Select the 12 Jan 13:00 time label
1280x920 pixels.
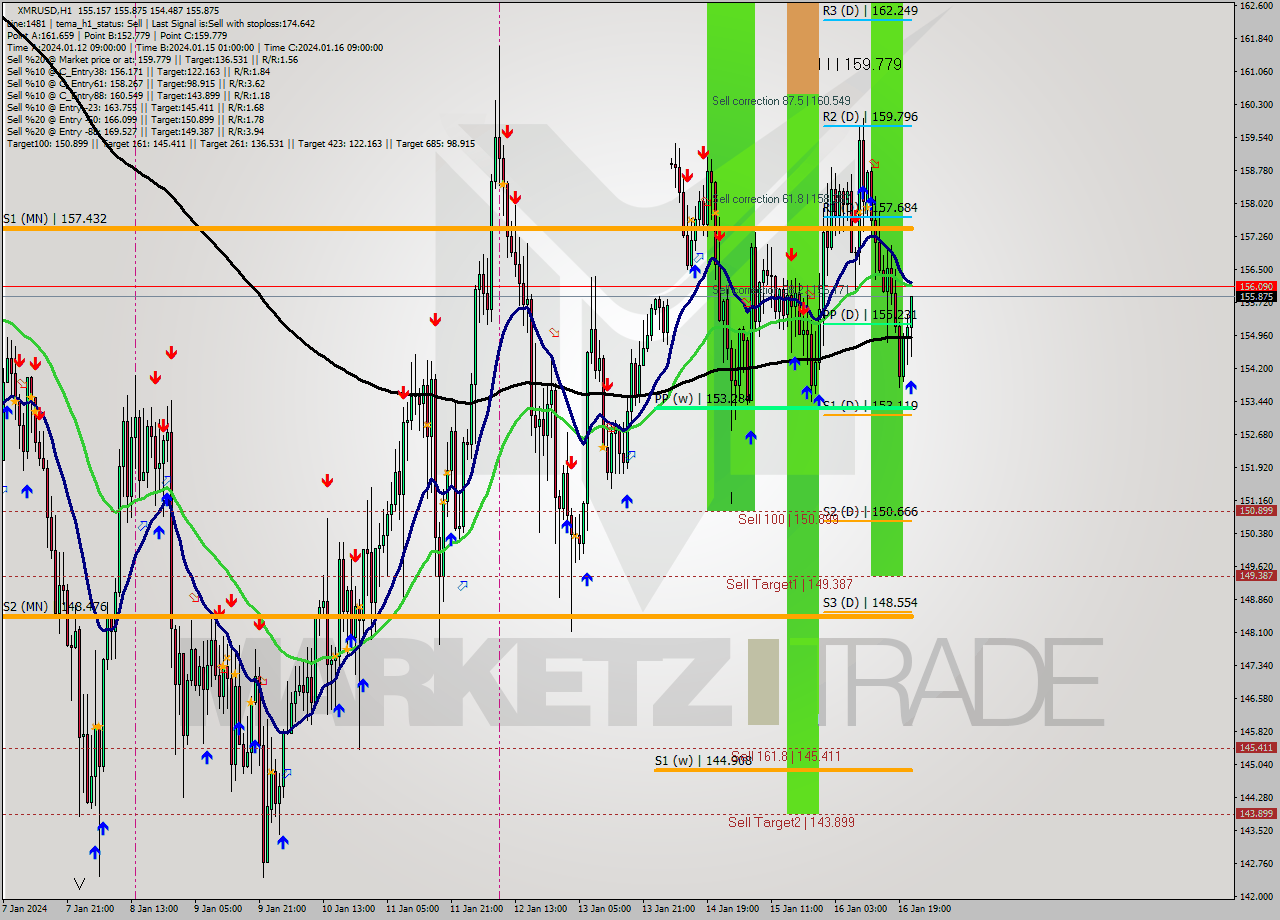[x=540, y=909]
